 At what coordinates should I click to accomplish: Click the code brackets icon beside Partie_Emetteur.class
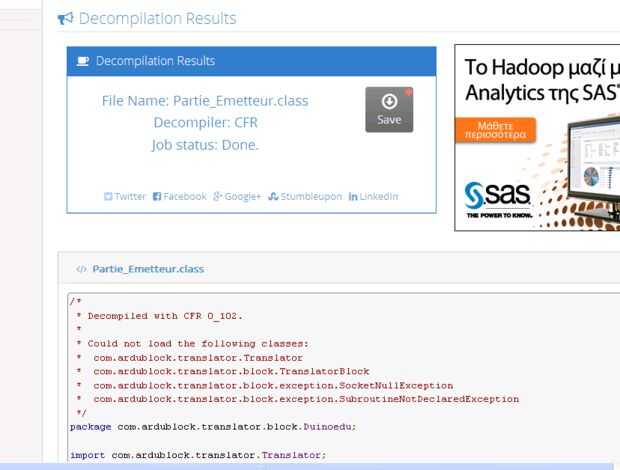click(x=81, y=269)
